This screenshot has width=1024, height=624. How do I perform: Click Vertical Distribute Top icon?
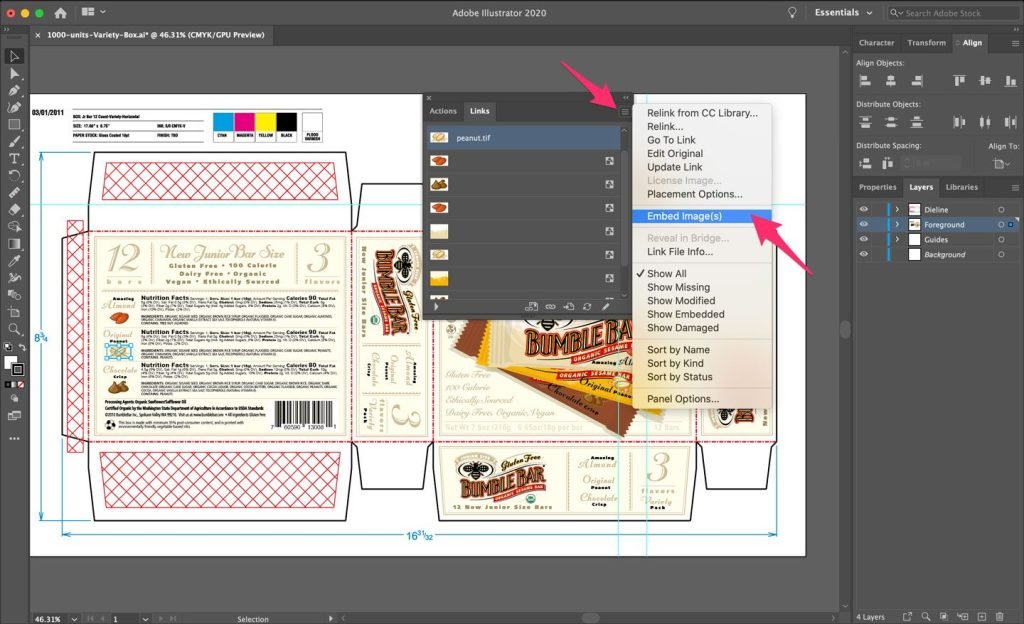point(865,122)
